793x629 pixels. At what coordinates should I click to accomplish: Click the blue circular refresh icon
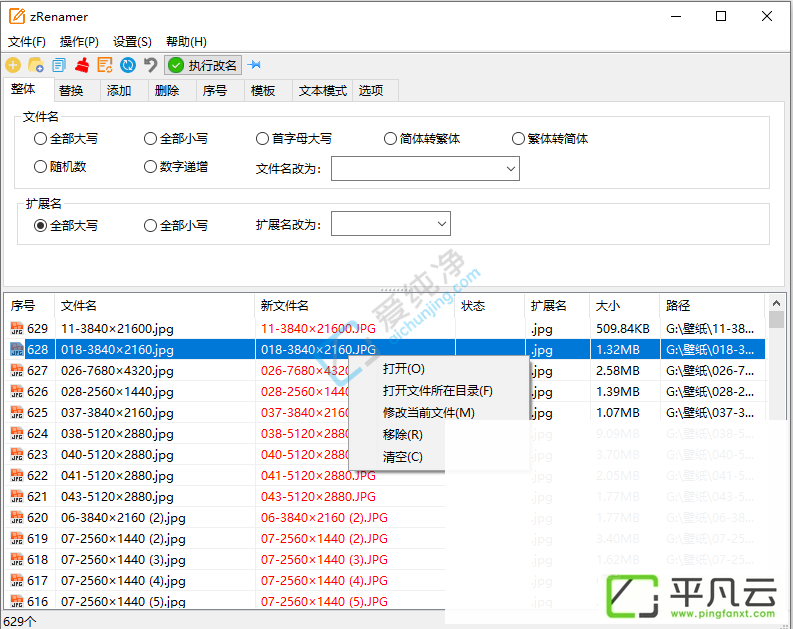coord(128,65)
